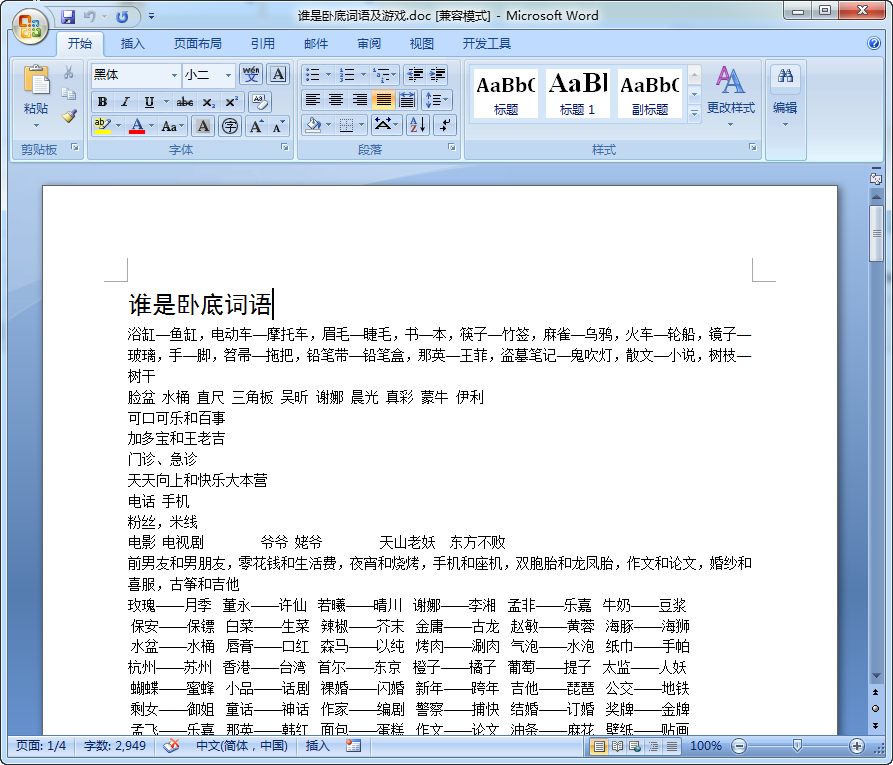Open the 审阅 ribbon tab
Screen dimensions: 893x765
369,42
